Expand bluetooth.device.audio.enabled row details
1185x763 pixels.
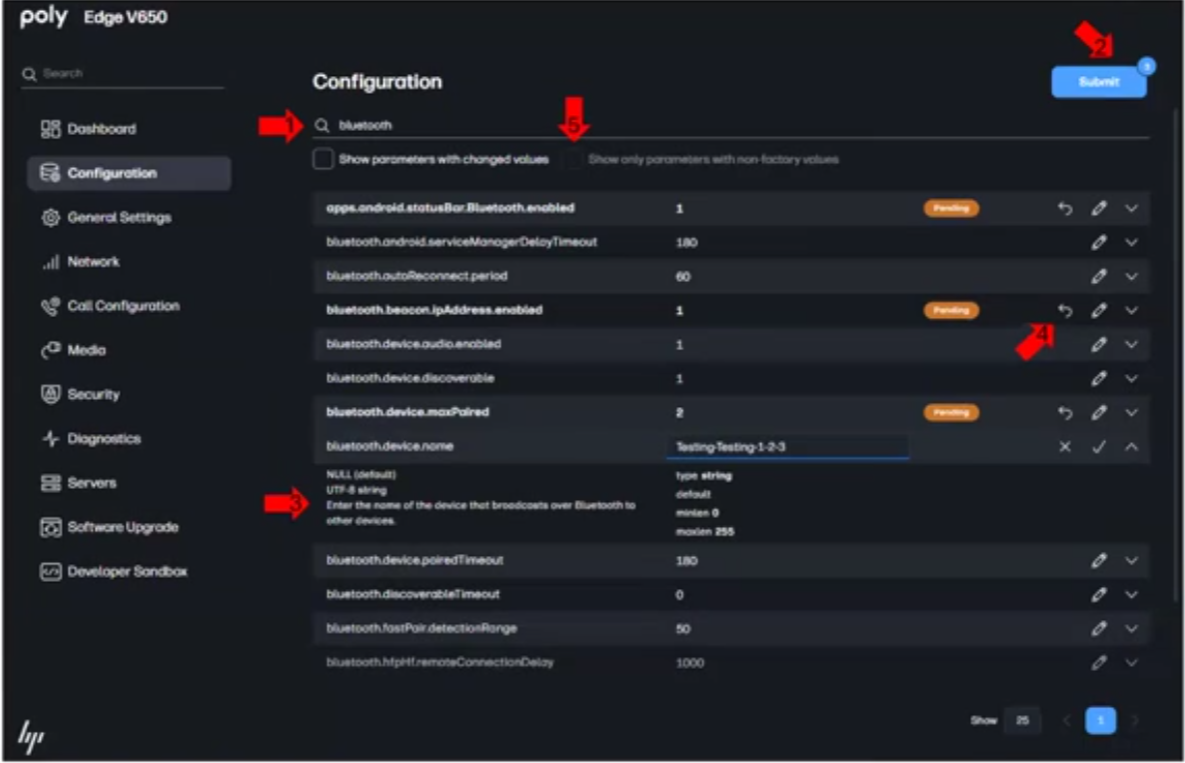(1131, 344)
